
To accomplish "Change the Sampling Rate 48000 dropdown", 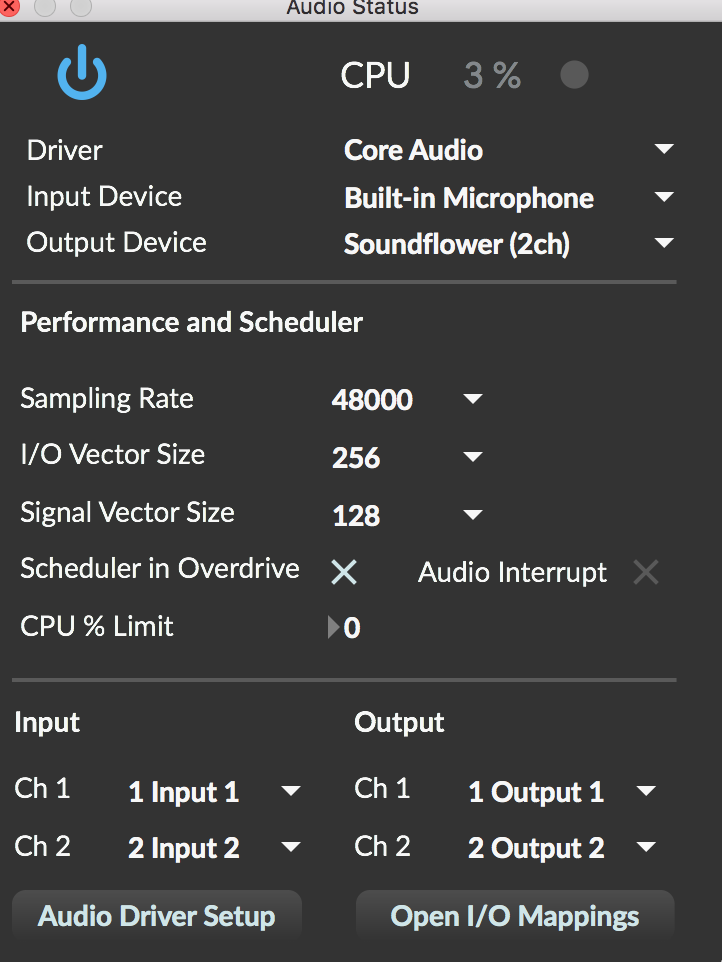I will pyautogui.click(x=407, y=399).
